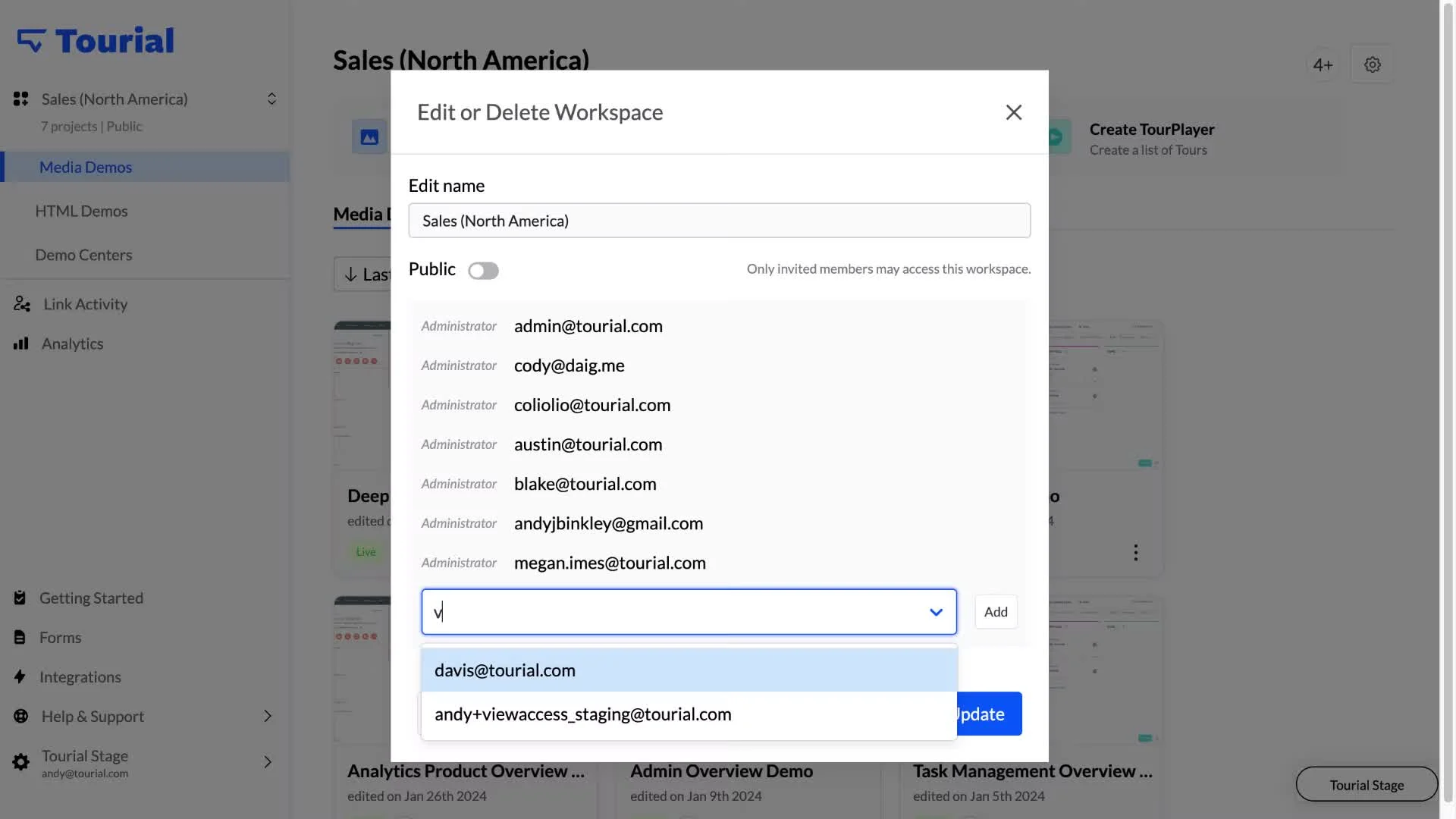Choose andy+viewaccess_staging@tourial.com from the dropdown

tap(689, 714)
